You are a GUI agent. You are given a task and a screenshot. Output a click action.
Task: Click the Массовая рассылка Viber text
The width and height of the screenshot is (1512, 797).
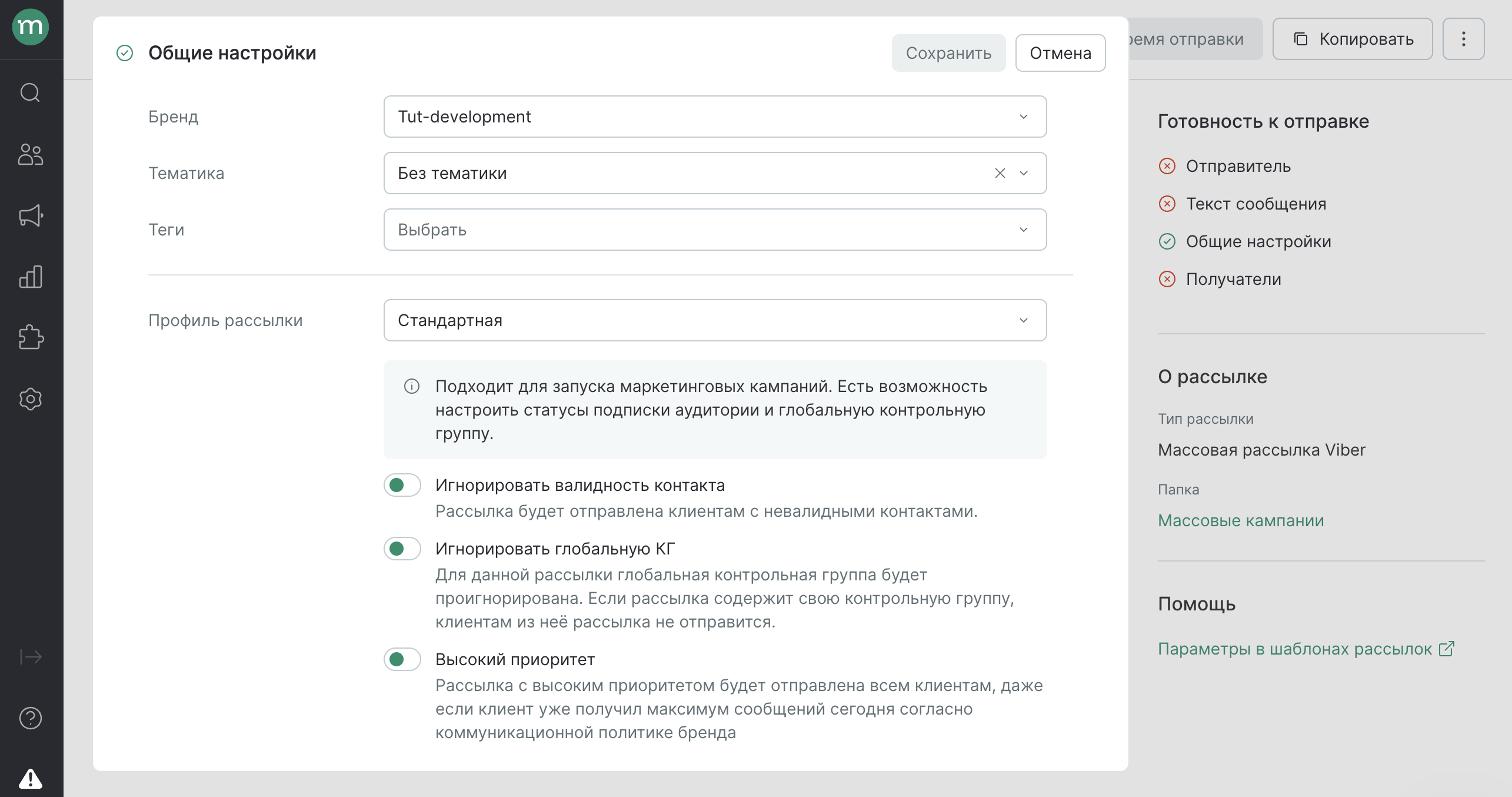[1261, 450]
